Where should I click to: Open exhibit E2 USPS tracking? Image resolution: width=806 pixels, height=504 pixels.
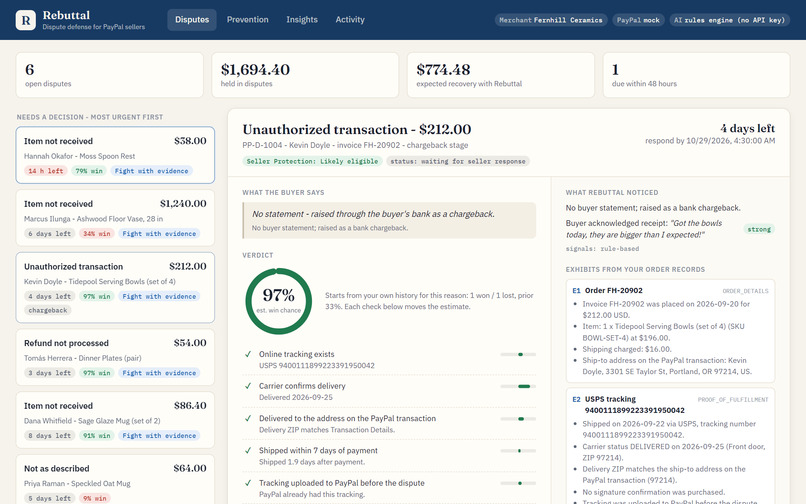coord(670,446)
